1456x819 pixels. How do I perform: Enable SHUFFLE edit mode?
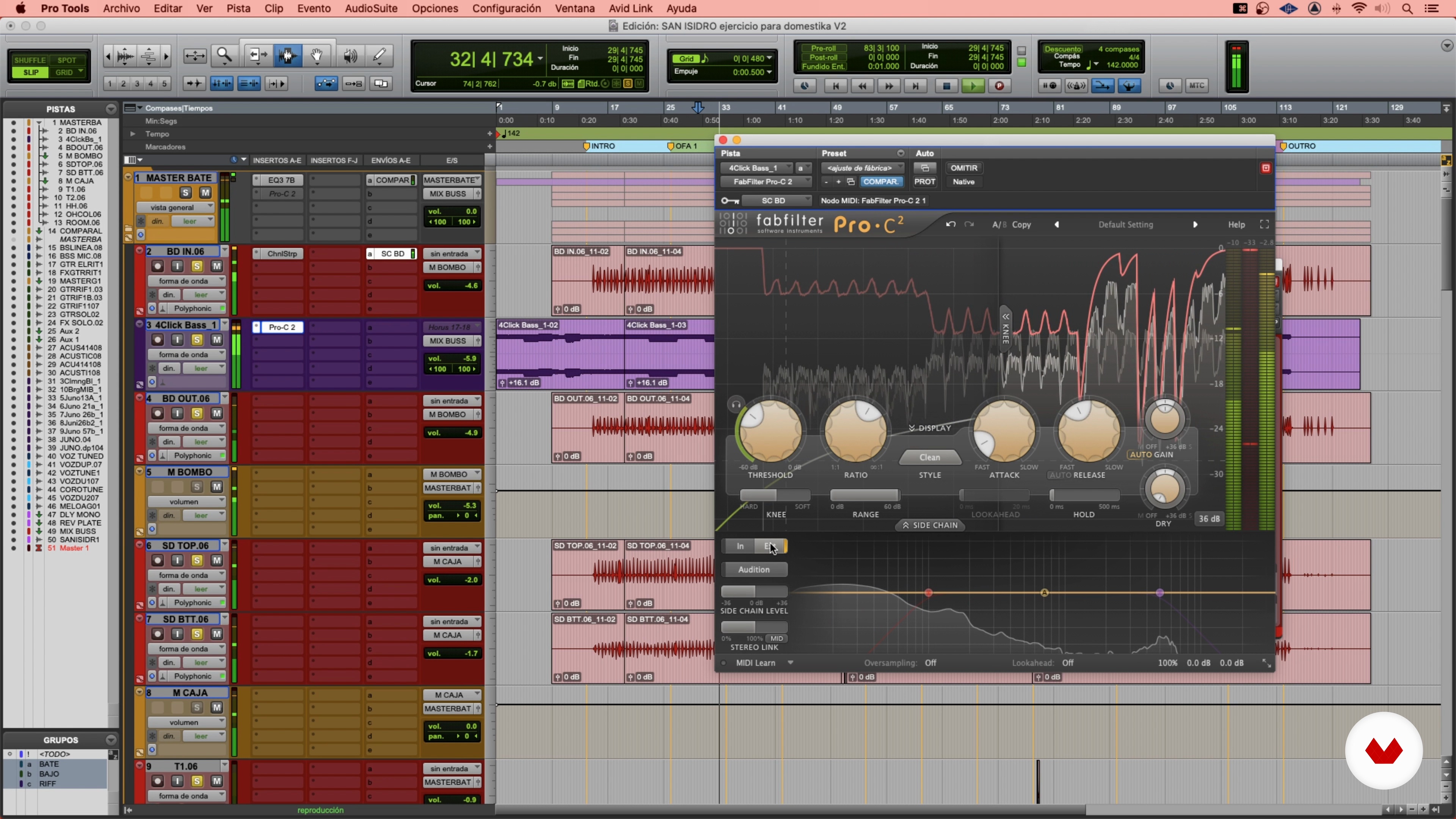pyautogui.click(x=30, y=60)
